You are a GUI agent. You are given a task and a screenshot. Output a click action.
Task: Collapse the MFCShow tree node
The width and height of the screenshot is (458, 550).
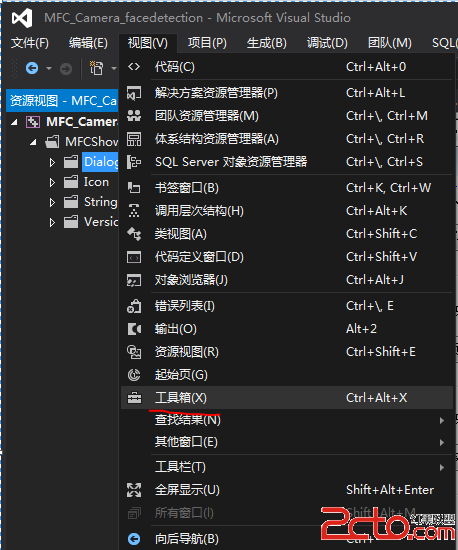(x=33, y=142)
